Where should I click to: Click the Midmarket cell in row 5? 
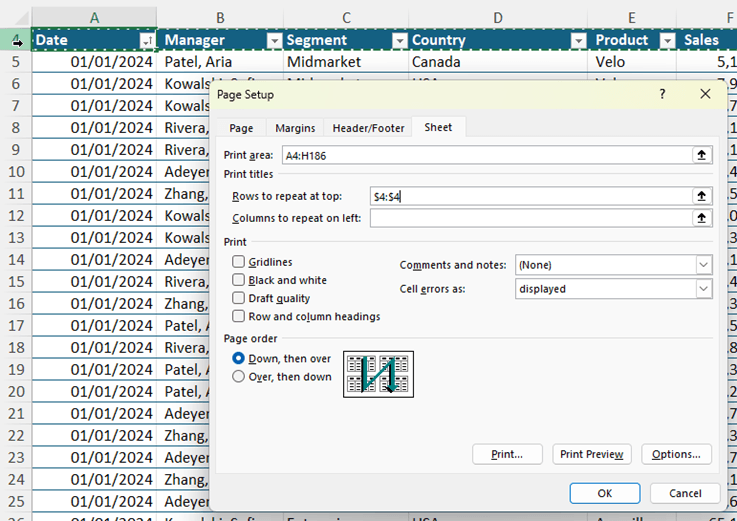346,62
